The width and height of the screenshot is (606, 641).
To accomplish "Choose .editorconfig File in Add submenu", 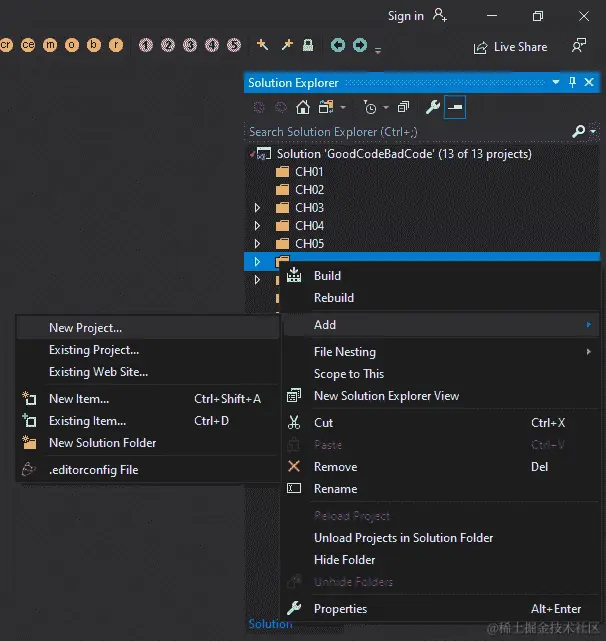I will click(148, 470).
